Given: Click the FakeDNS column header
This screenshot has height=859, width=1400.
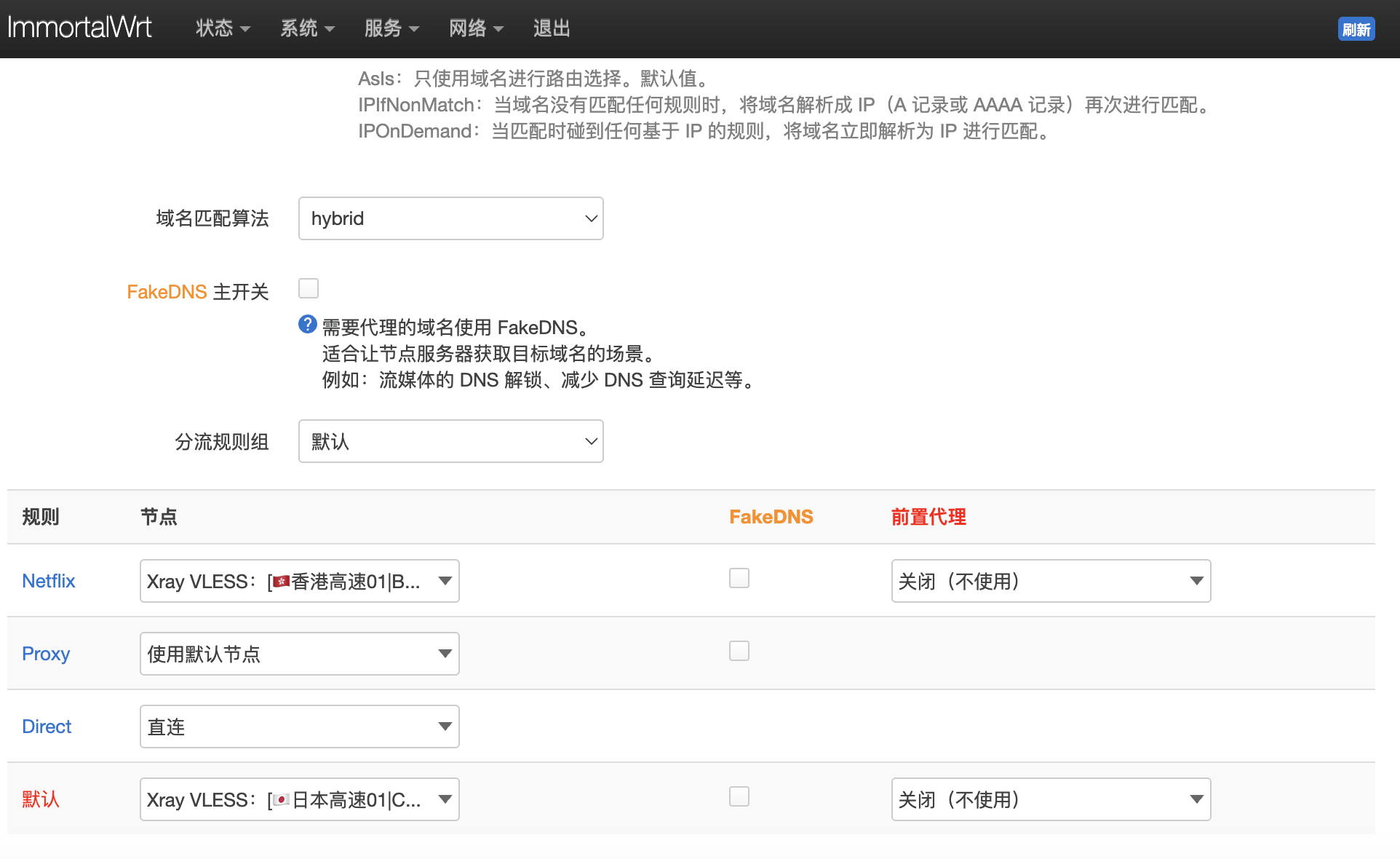Looking at the screenshot, I should pyautogui.click(x=771, y=517).
